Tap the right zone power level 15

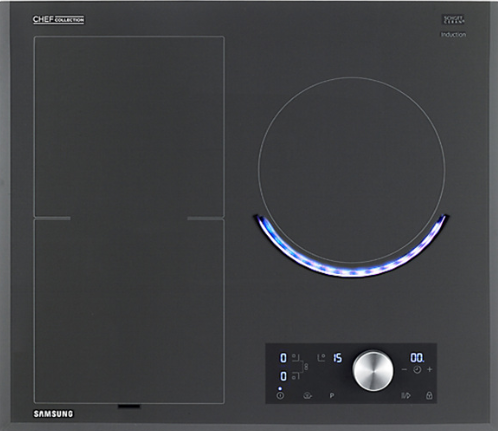pos(338,358)
